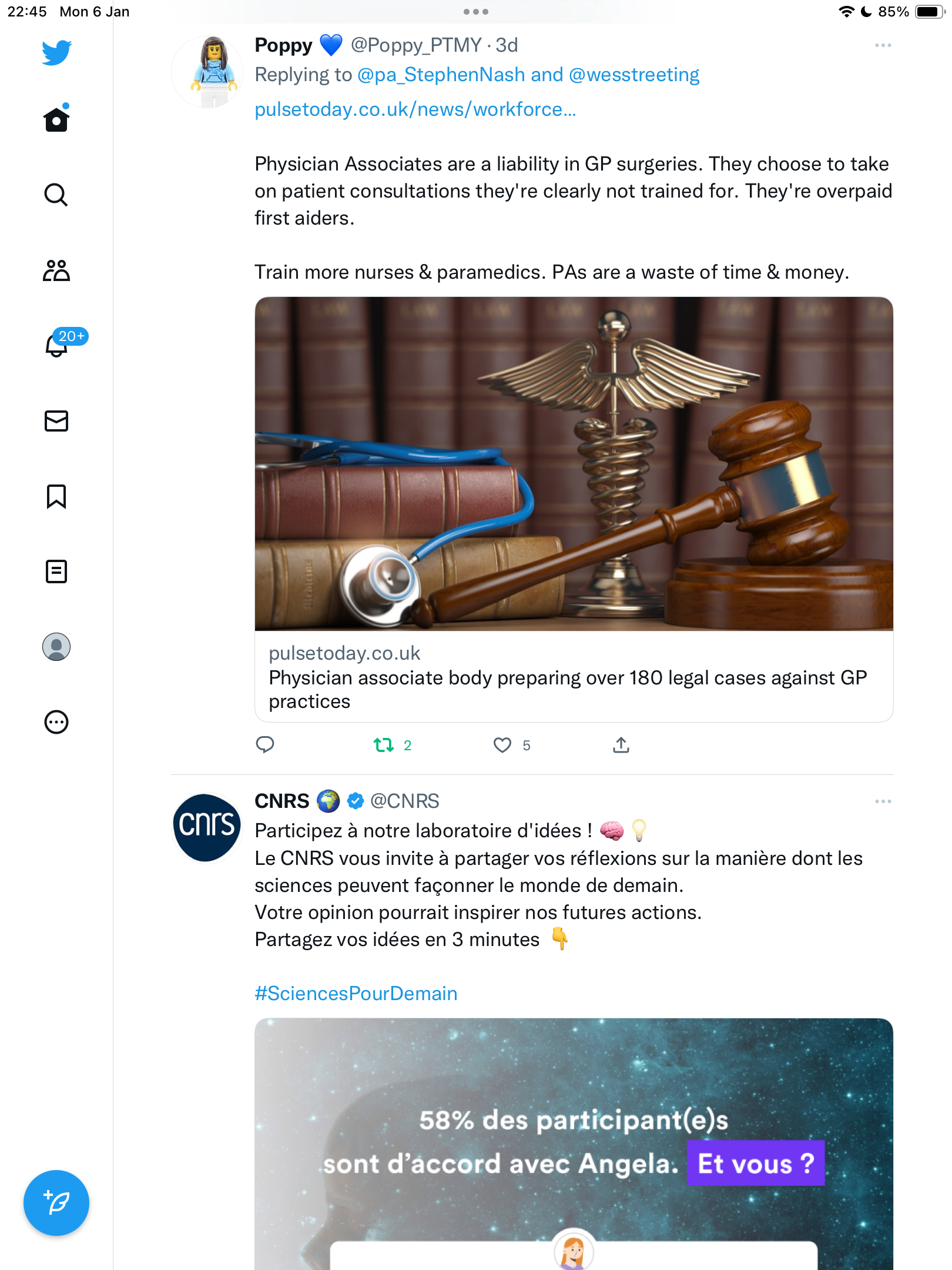
Task: Open the more options menu on Poppy's tweet
Action: (883, 45)
